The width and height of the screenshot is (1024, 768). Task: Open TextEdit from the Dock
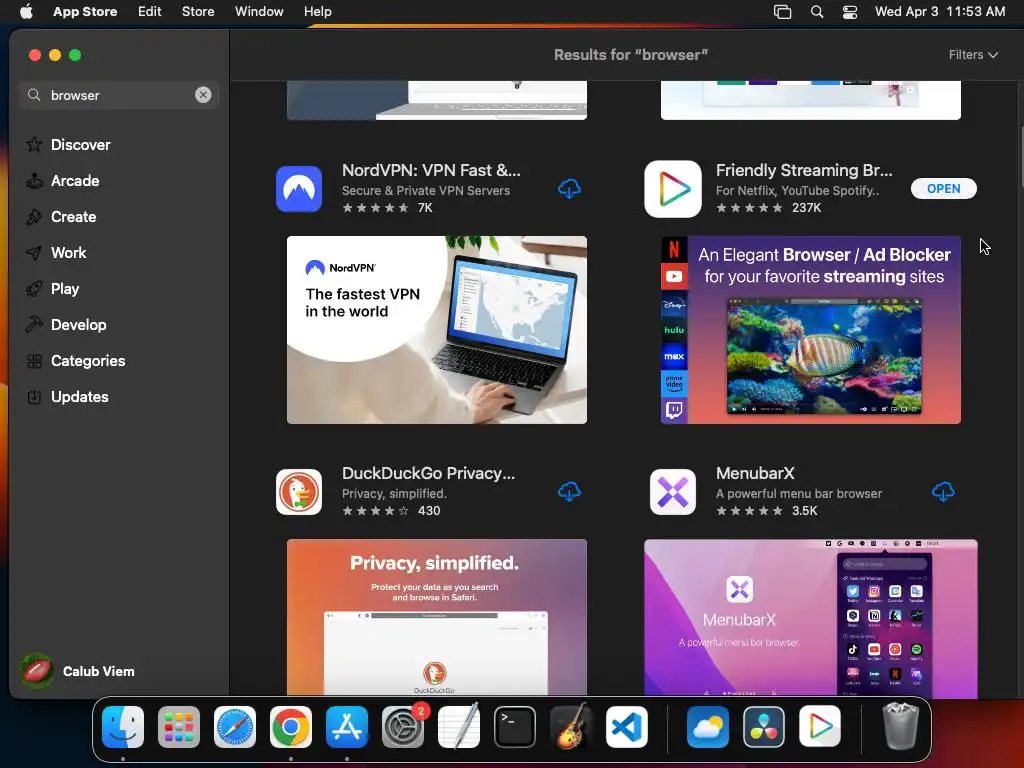click(x=458, y=727)
